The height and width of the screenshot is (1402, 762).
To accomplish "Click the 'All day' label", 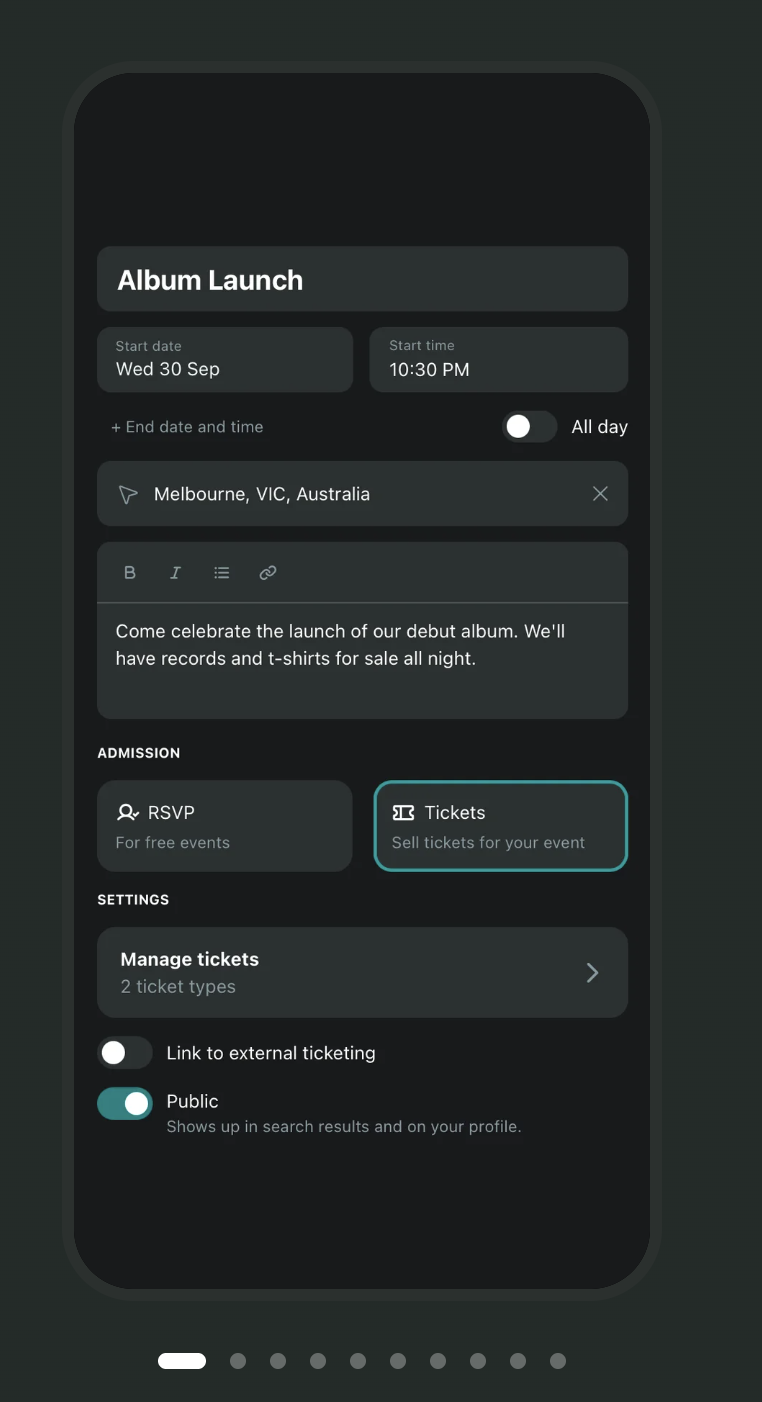I will coord(600,427).
